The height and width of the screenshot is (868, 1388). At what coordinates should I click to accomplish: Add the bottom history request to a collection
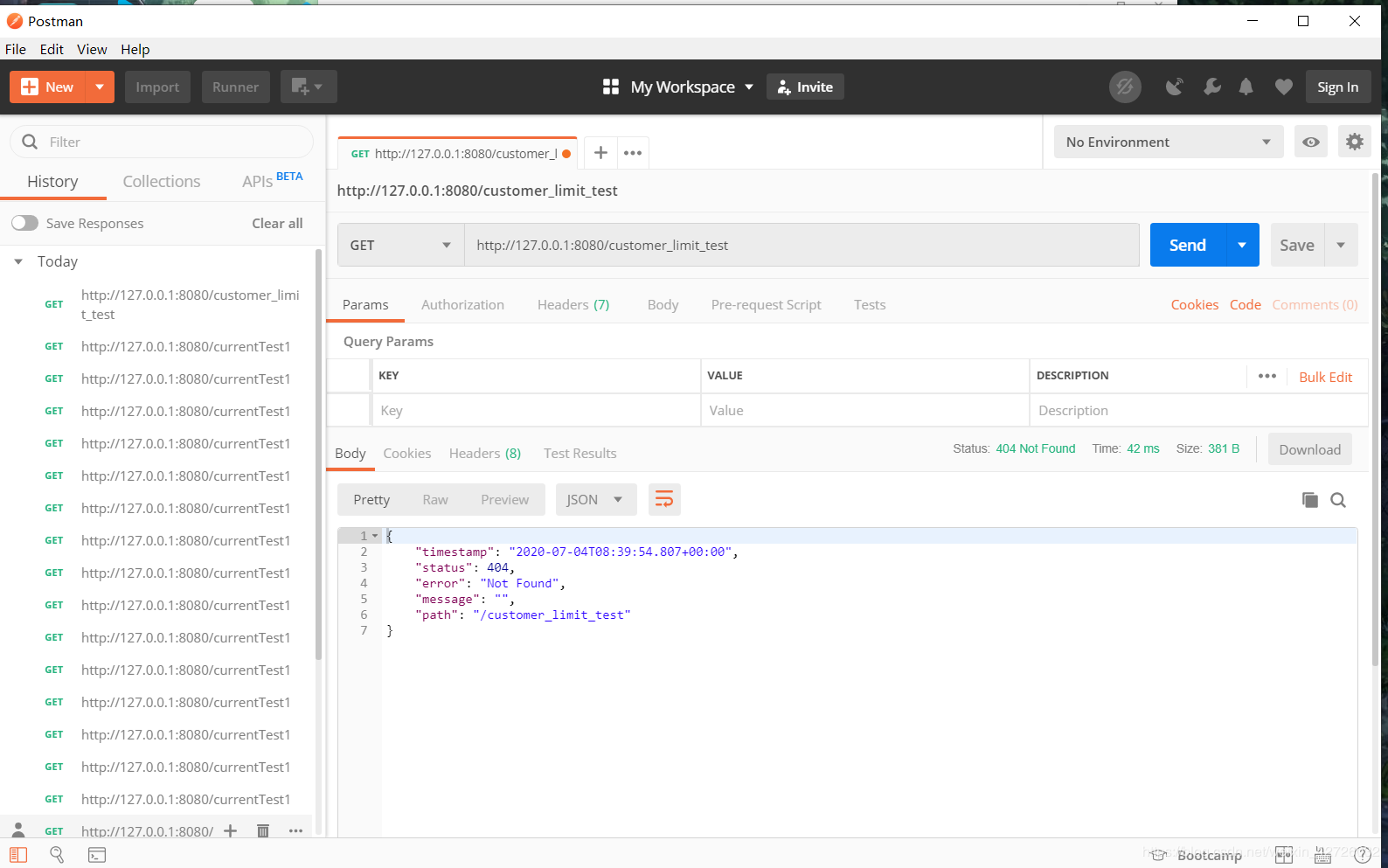click(230, 830)
